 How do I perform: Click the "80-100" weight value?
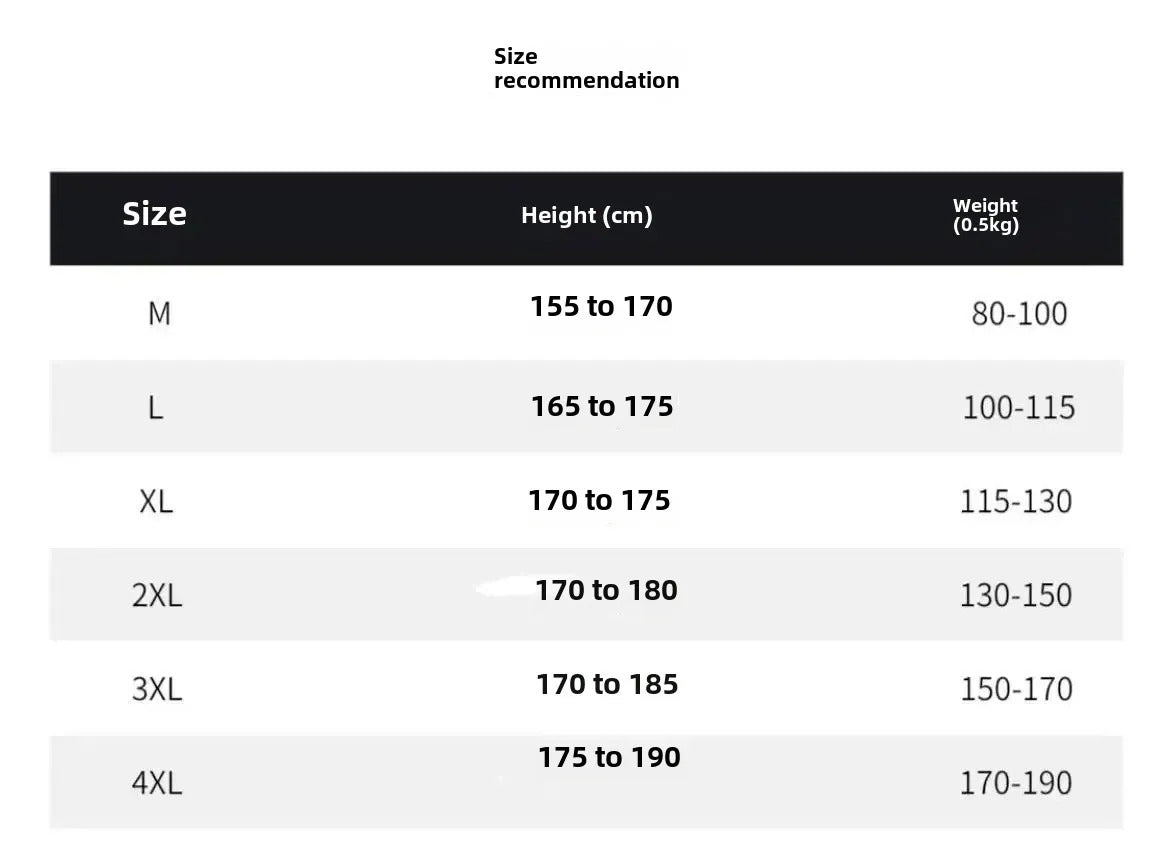coord(1019,314)
